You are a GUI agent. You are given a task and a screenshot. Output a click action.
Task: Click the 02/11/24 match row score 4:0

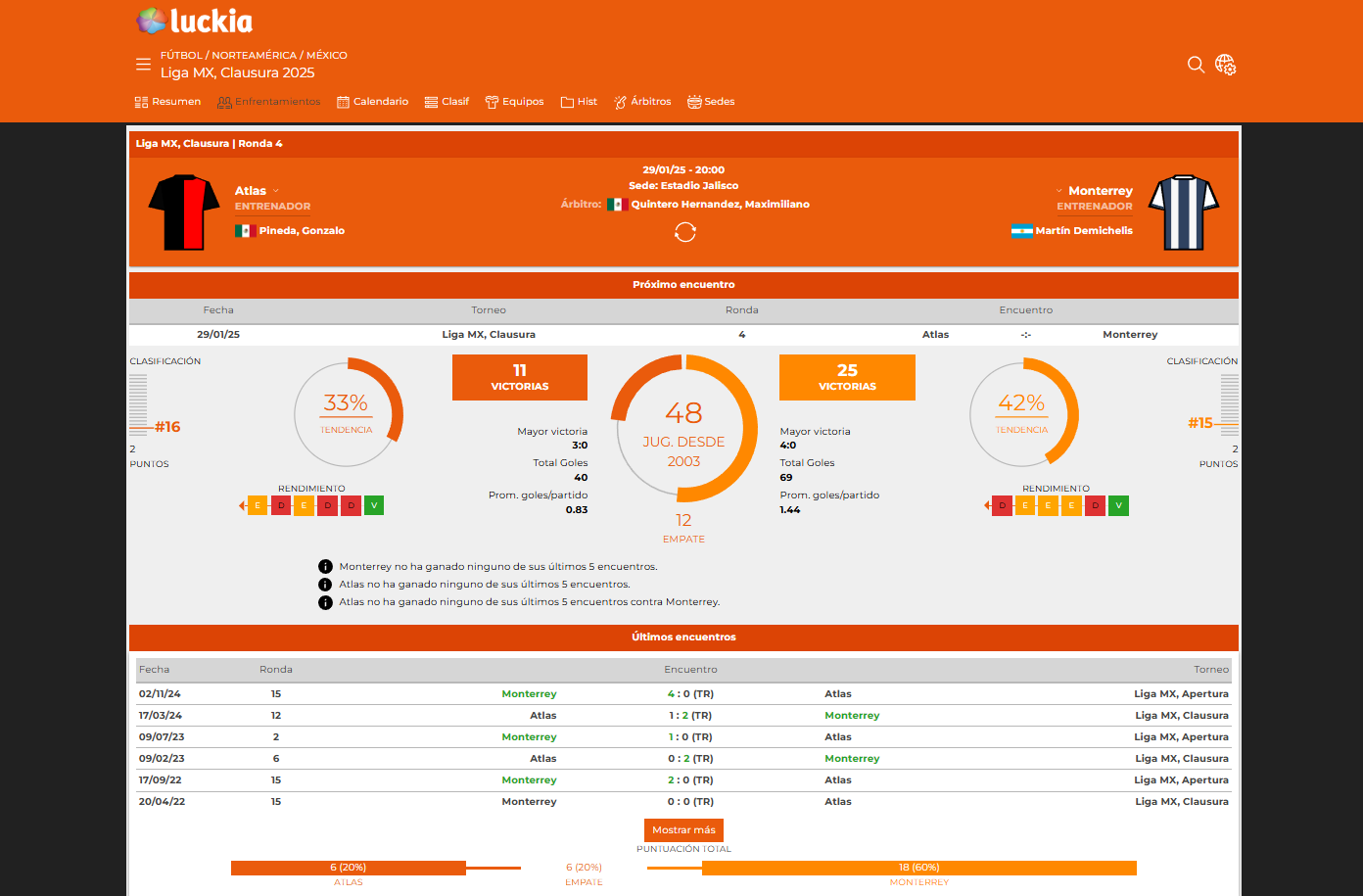pos(690,694)
